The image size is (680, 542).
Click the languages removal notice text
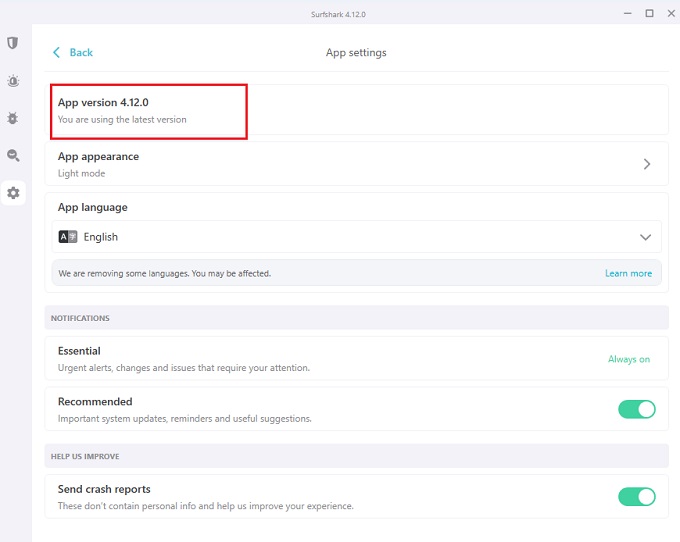(165, 274)
